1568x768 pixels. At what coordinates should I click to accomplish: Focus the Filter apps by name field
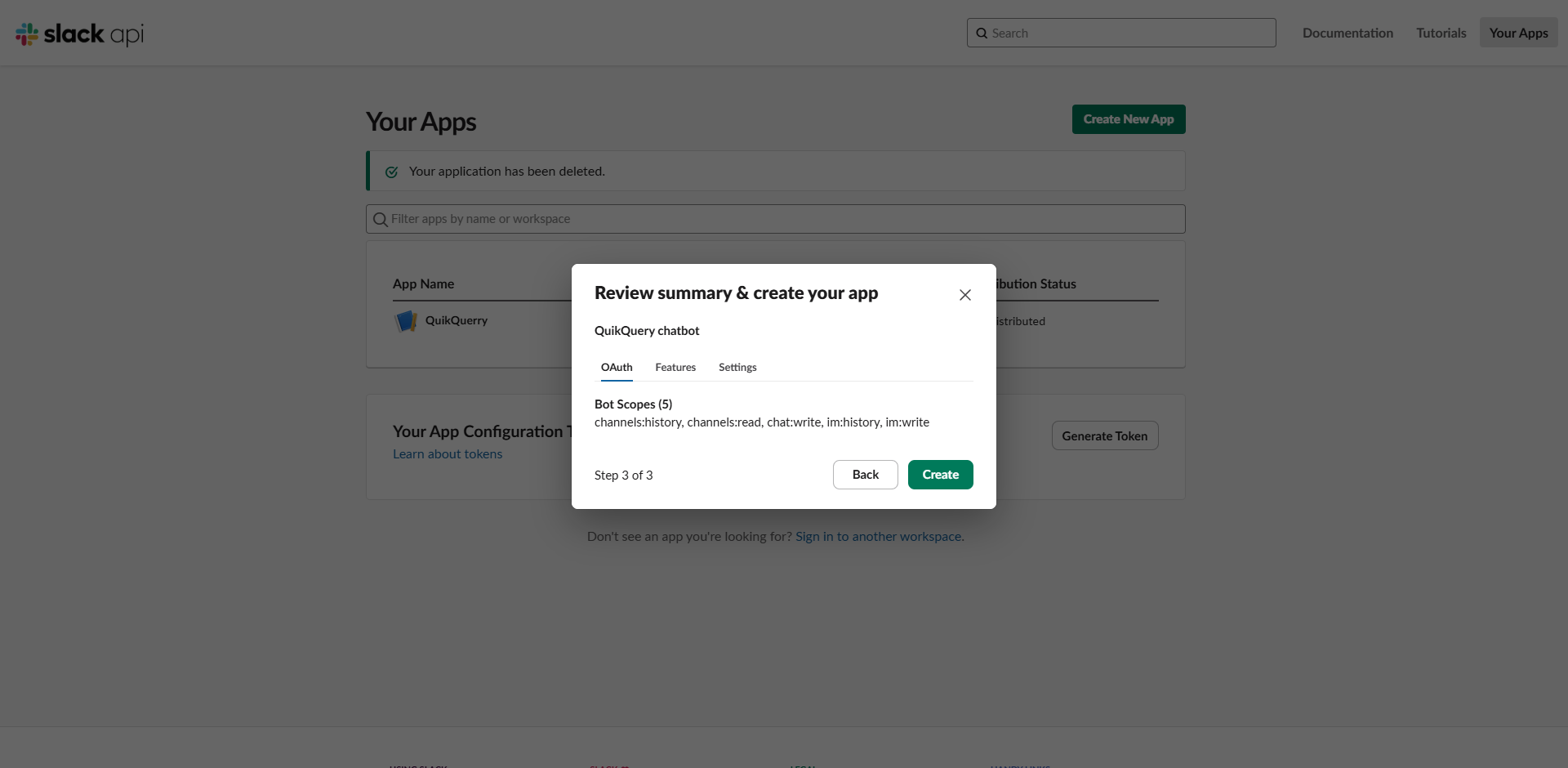(x=776, y=219)
